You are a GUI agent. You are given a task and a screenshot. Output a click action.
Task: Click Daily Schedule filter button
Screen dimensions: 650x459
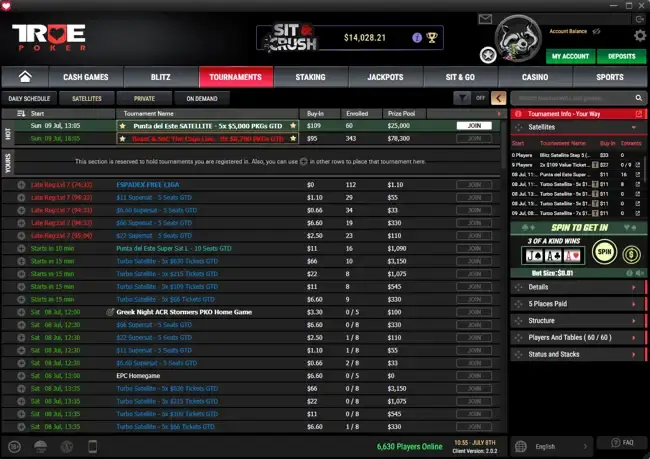coord(29,99)
